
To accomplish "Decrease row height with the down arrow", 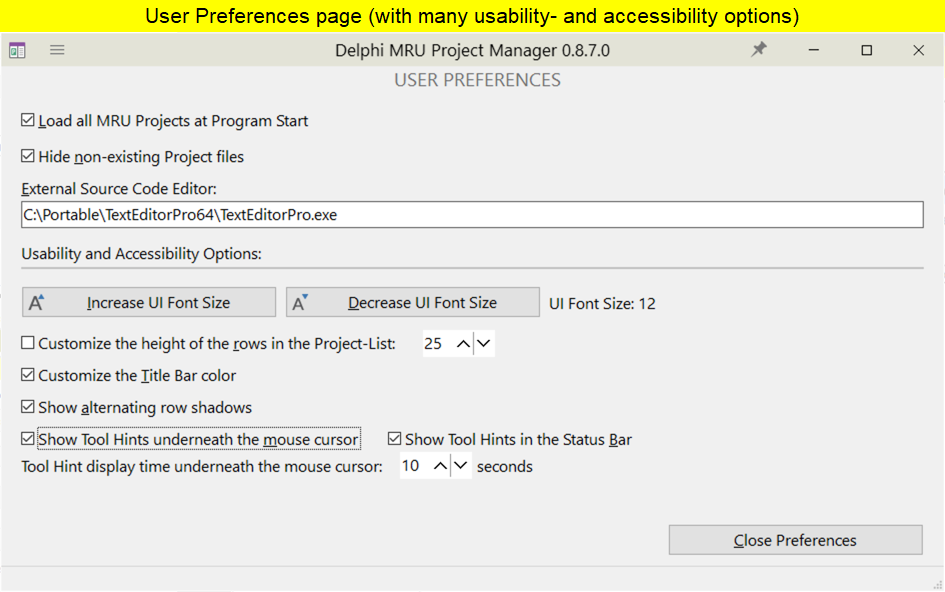I will [484, 344].
